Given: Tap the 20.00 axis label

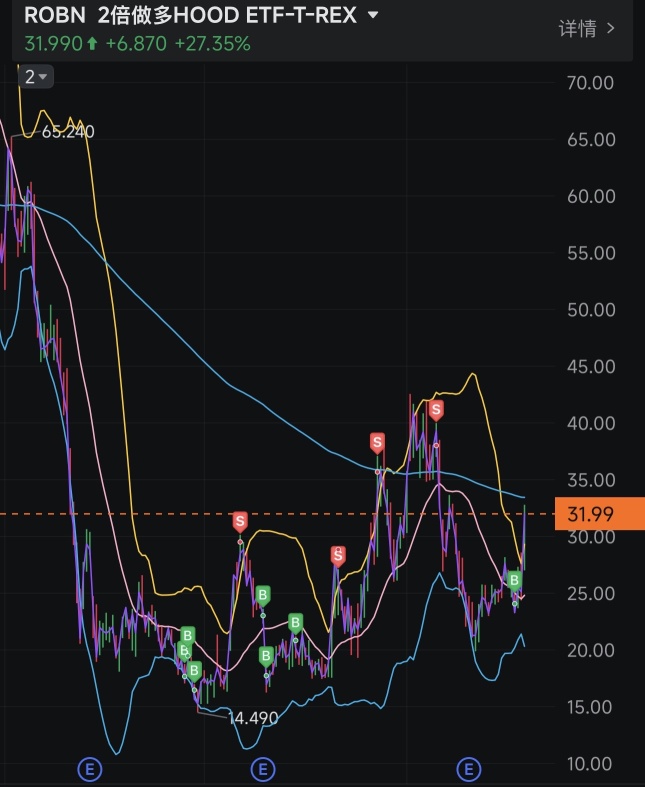Looking at the screenshot, I should tap(591, 650).
